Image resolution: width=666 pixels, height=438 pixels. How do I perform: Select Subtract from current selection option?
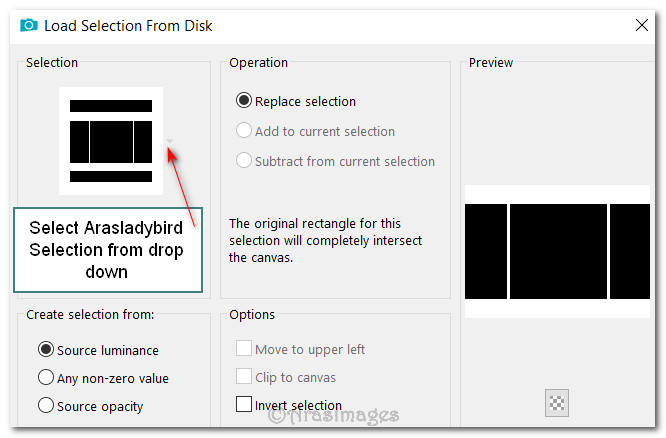point(243,161)
